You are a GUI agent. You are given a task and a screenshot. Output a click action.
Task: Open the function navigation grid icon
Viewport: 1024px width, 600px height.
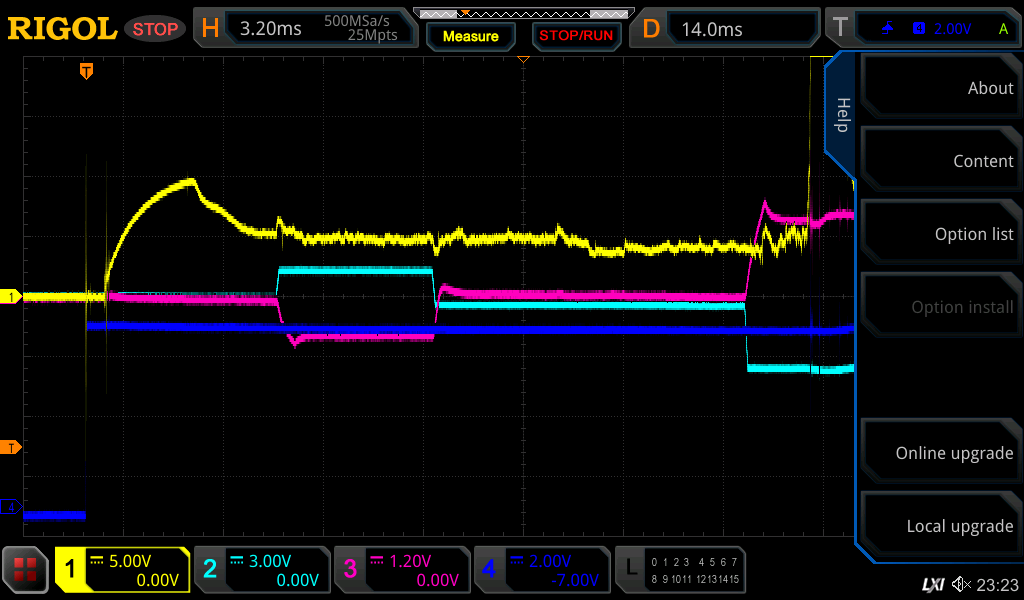(26, 570)
